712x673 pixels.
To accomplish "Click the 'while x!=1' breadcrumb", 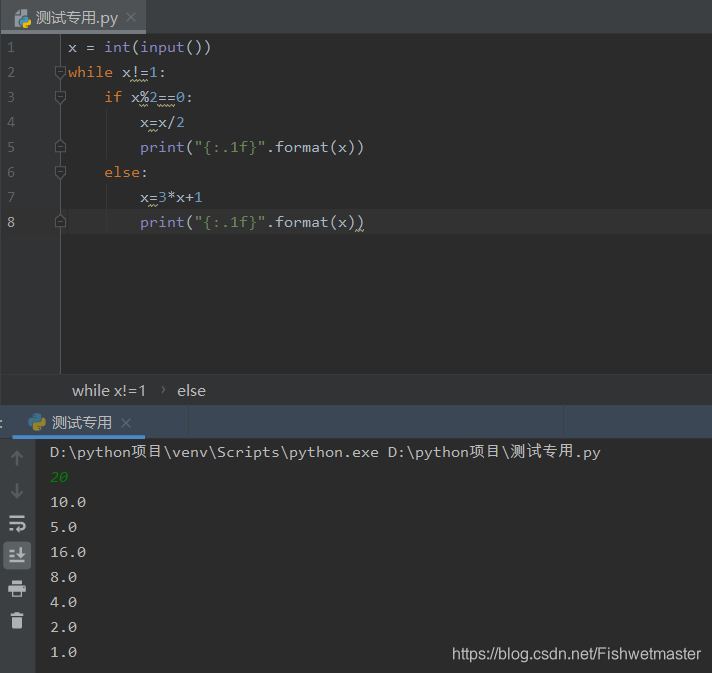I will click(109, 391).
